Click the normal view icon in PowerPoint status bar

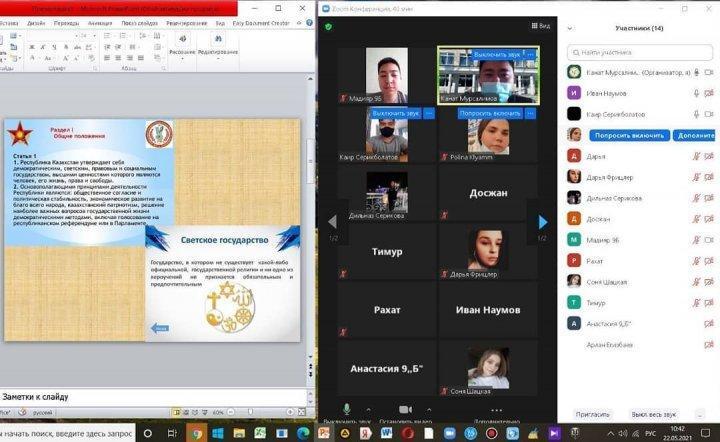(x=177, y=412)
